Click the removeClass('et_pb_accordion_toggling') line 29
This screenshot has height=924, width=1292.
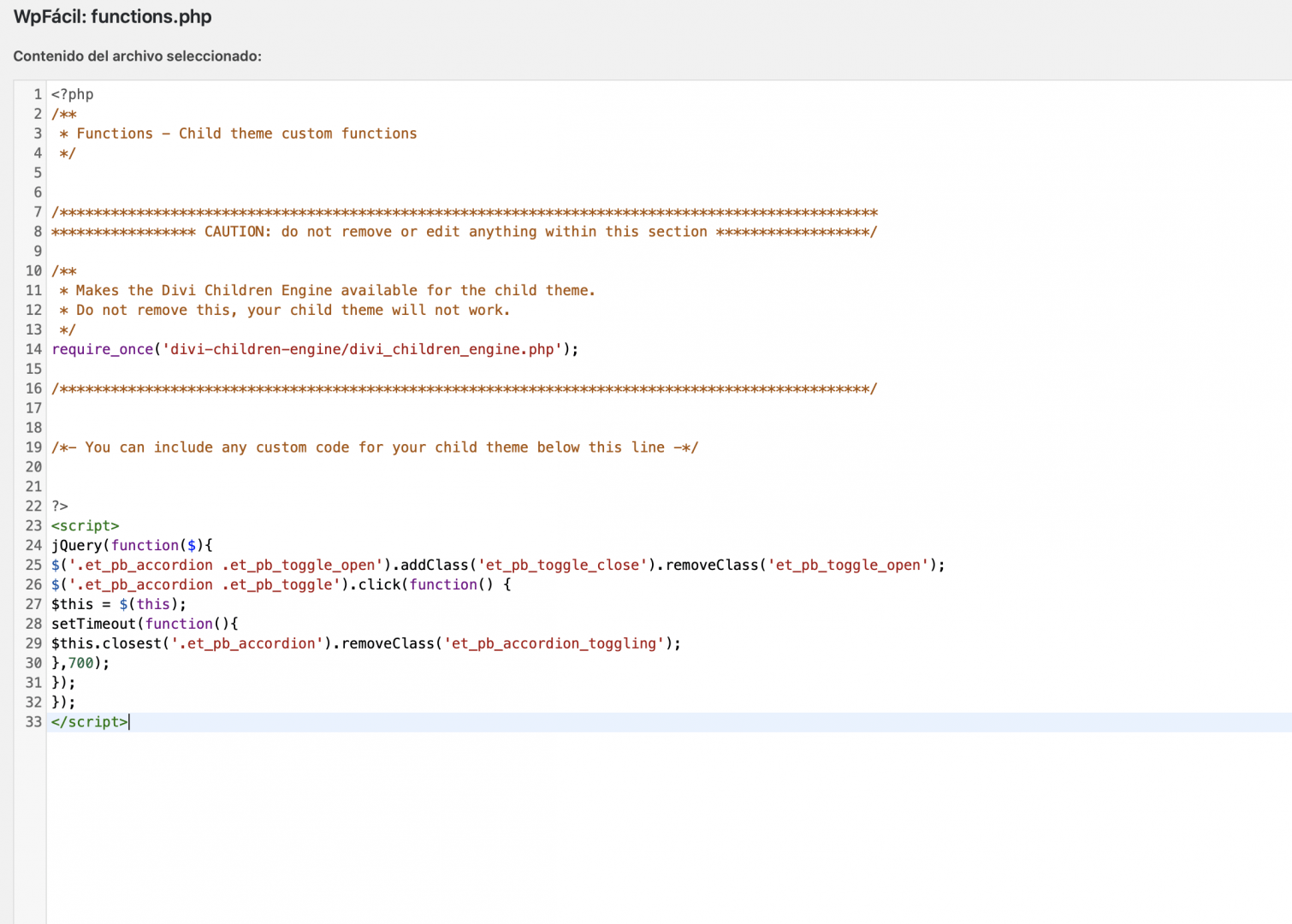[x=366, y=644]
